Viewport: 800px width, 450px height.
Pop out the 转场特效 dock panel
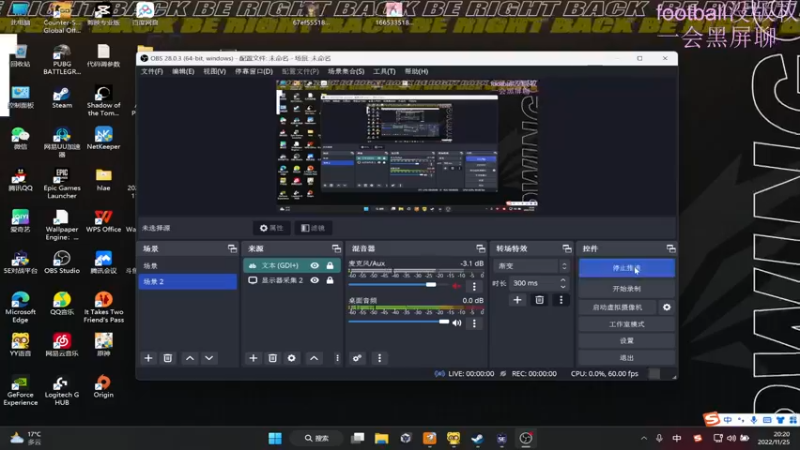pos(567,248)
